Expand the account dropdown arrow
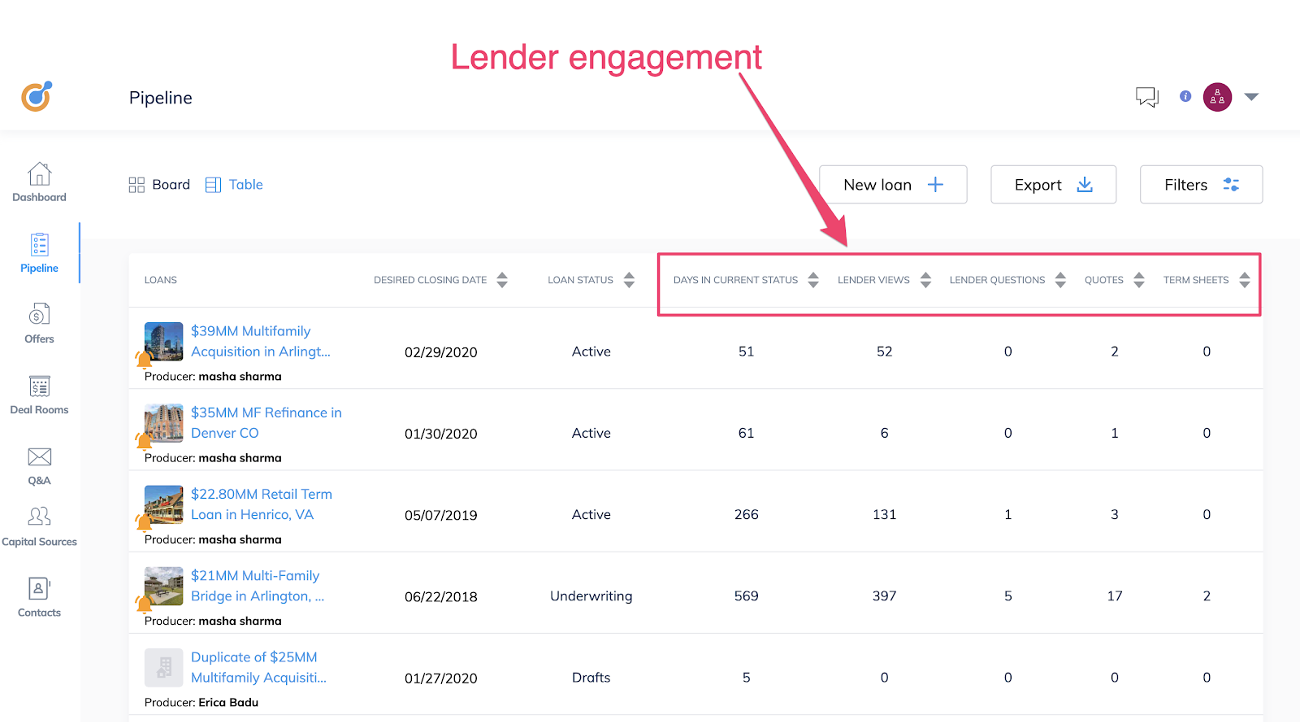Image resolution: width=1300 pixels, height=722 pixels. [1251, 97]
